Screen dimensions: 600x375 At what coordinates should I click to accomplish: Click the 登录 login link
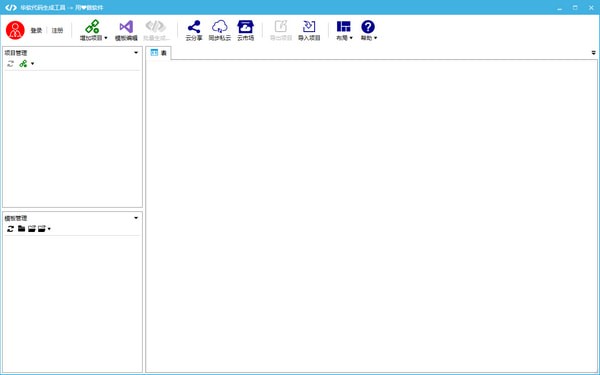tap(36, 30)
